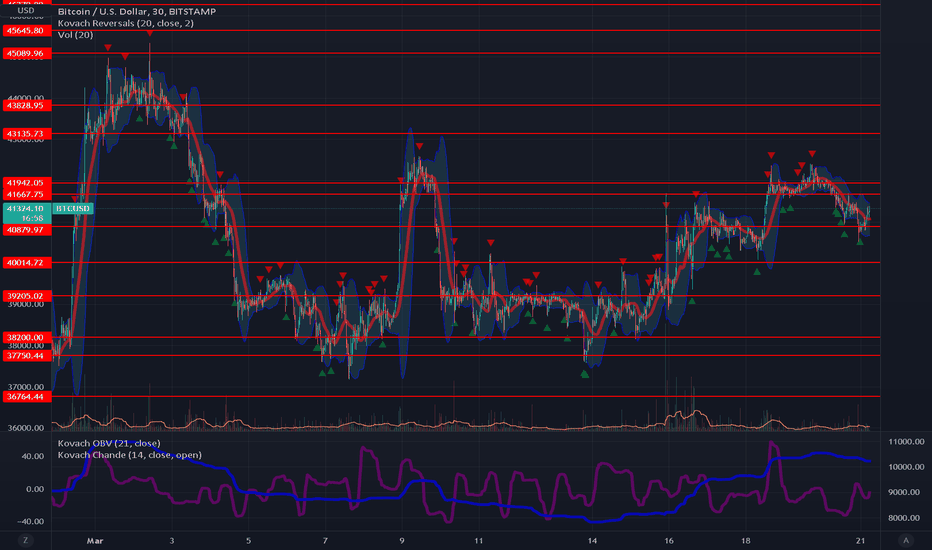Viewport: 932px width, 550px height.
Task: Click the current price label 41324.10
Action: click(x=25, y=209)
